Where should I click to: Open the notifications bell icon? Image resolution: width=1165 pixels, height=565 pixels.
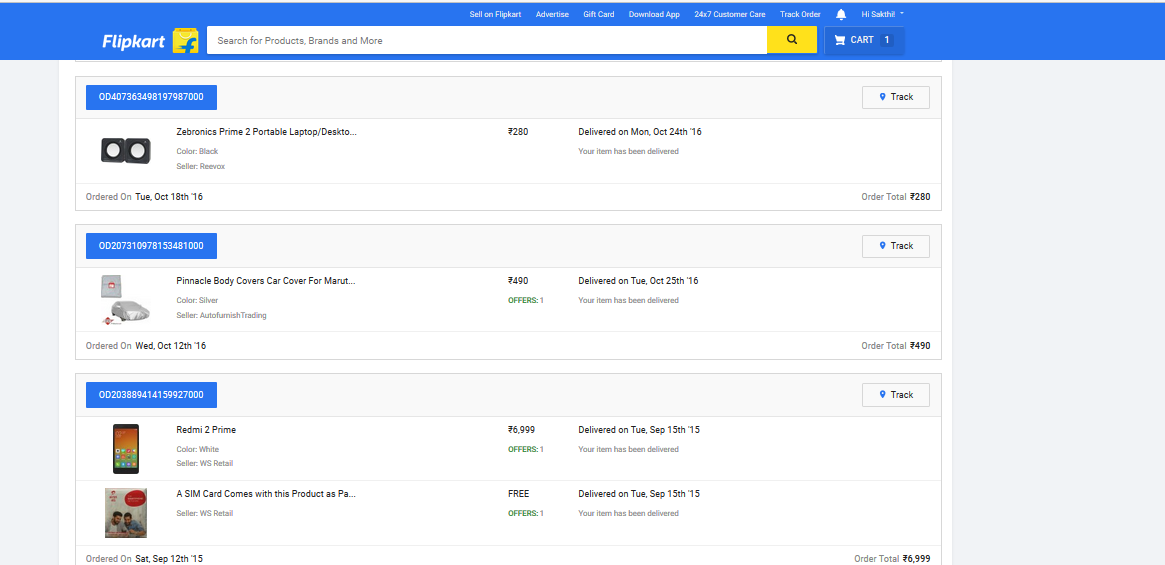click(841, 14)
